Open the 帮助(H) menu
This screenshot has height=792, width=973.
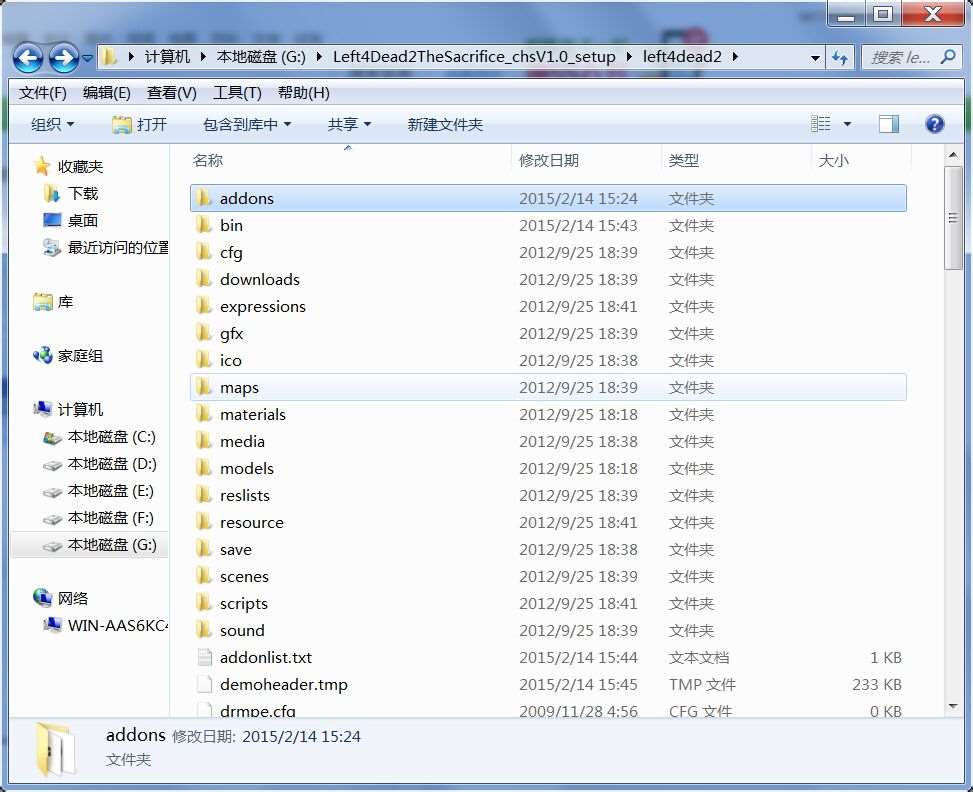303,92
